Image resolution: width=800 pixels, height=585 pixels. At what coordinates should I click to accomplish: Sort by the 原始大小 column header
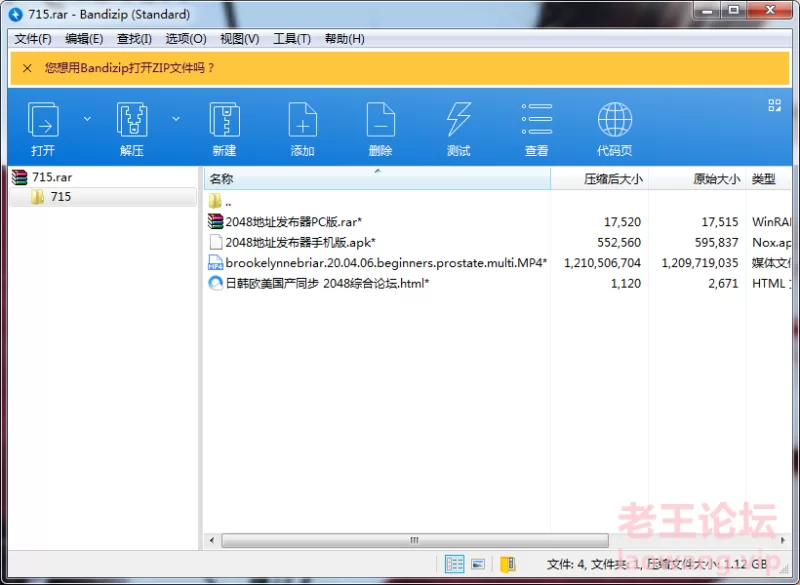pos(697,179)
